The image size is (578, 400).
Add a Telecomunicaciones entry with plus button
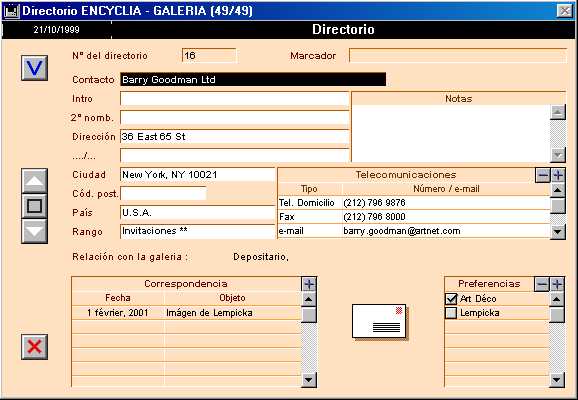coord(558,175)
